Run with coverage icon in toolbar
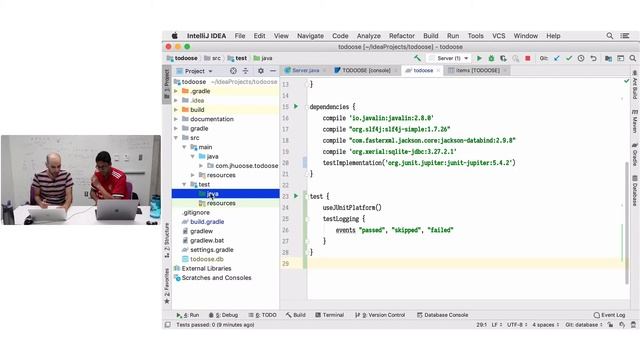Screen dimensions: 640x360 tap(503, 58)
